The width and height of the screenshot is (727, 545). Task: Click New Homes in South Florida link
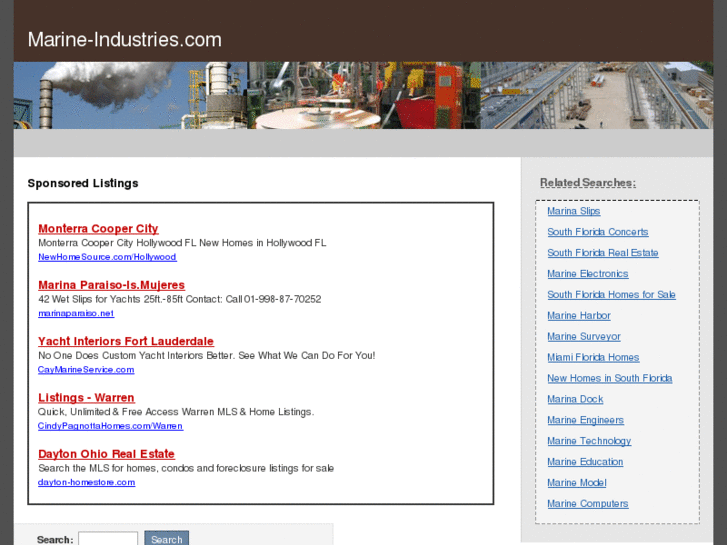point(610,378)
